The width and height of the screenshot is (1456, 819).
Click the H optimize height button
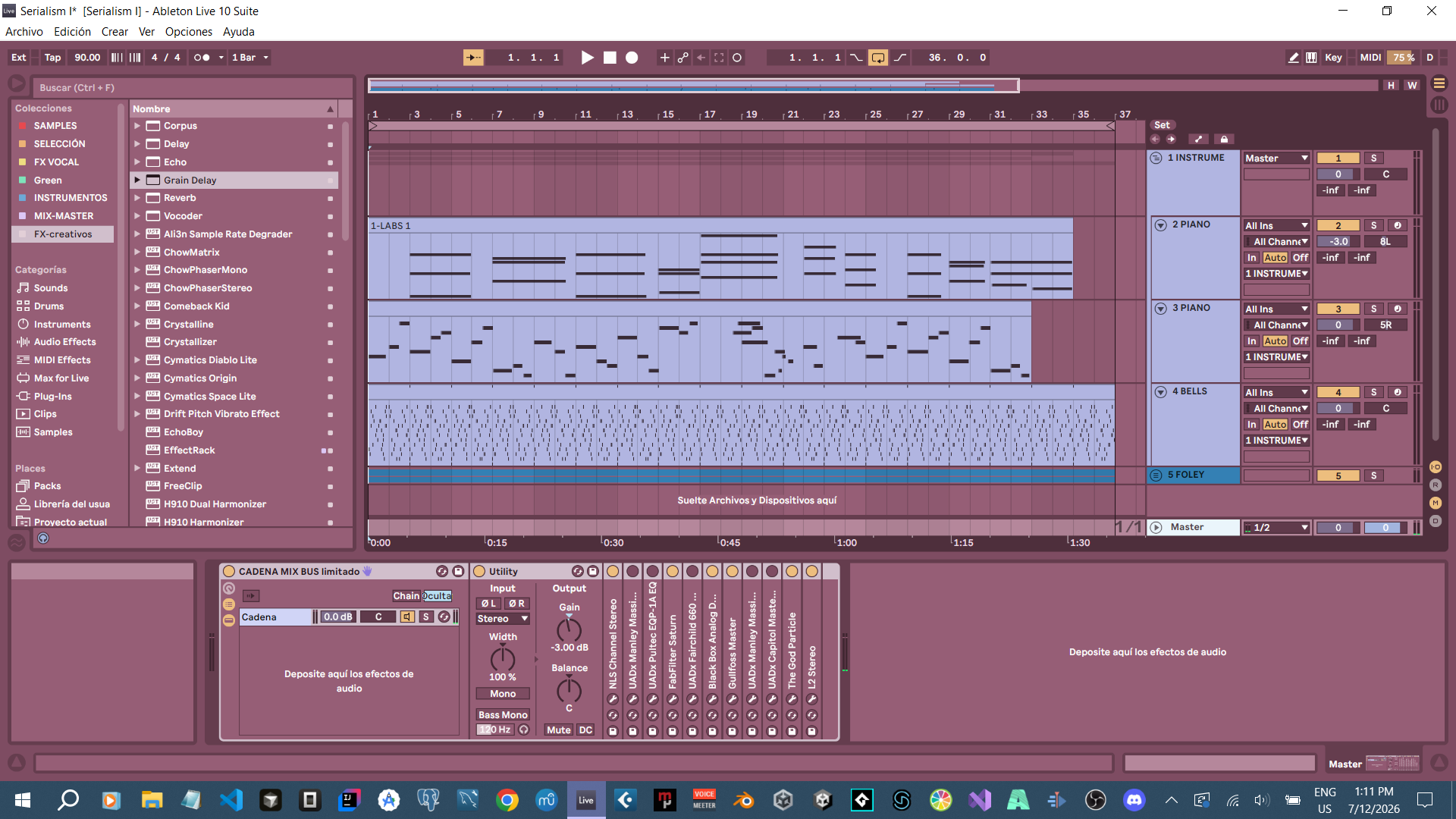click(x=1391, y=86)
